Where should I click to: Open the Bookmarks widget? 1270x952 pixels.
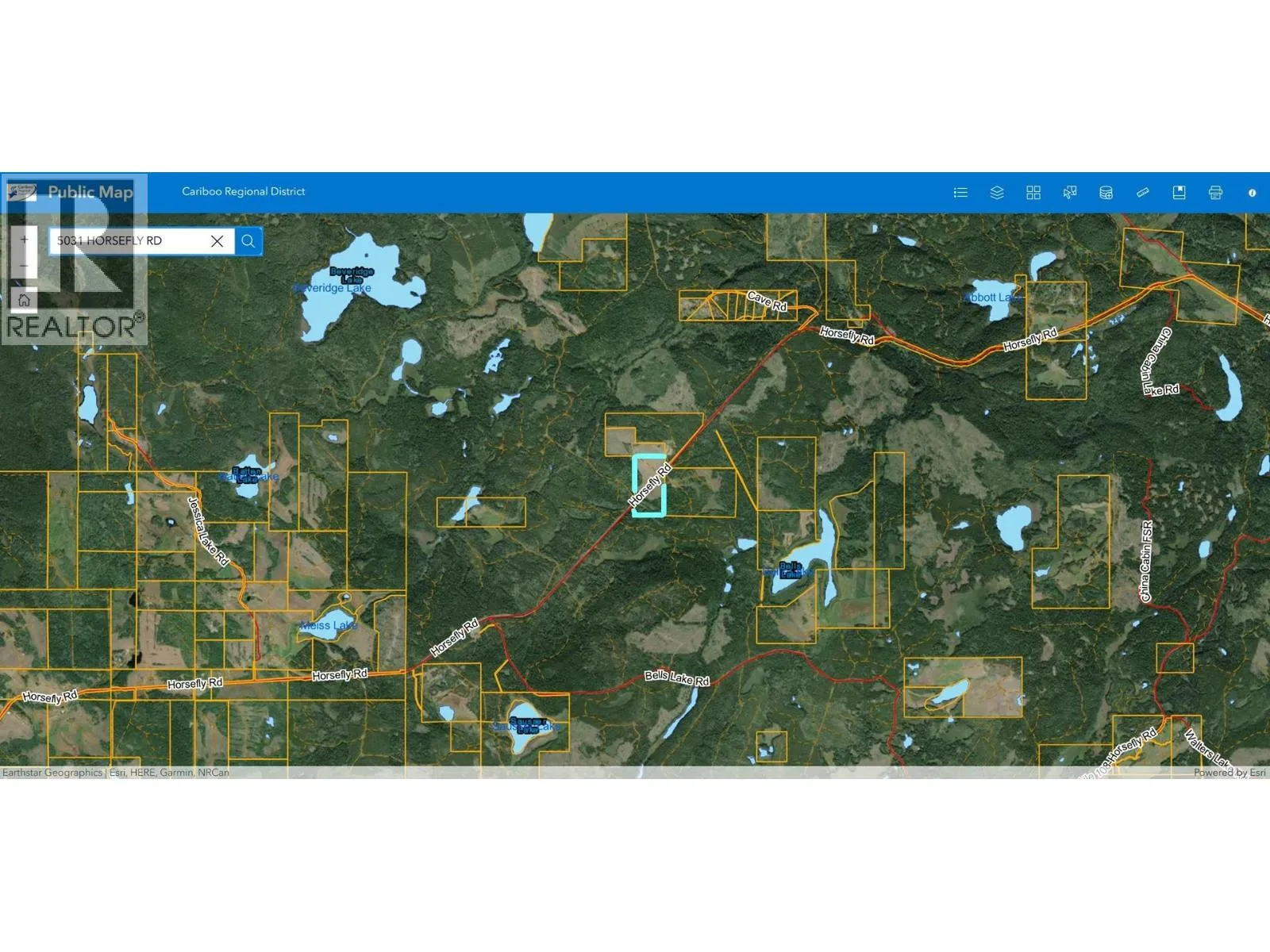pyautogui.click(x=1179, y=192)
